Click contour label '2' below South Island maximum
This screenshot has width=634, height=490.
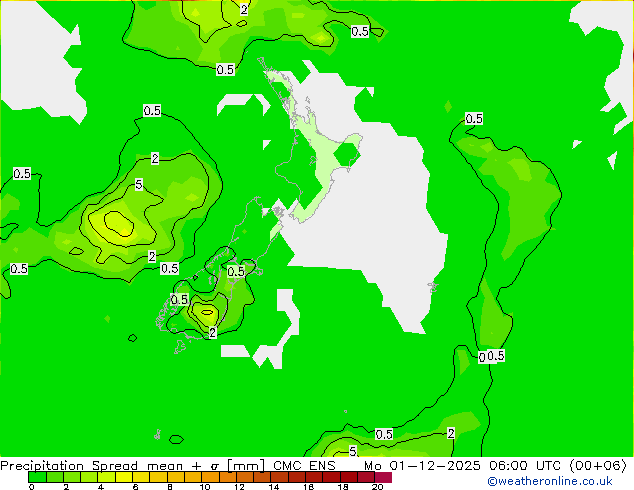click(x=213, y=333)
